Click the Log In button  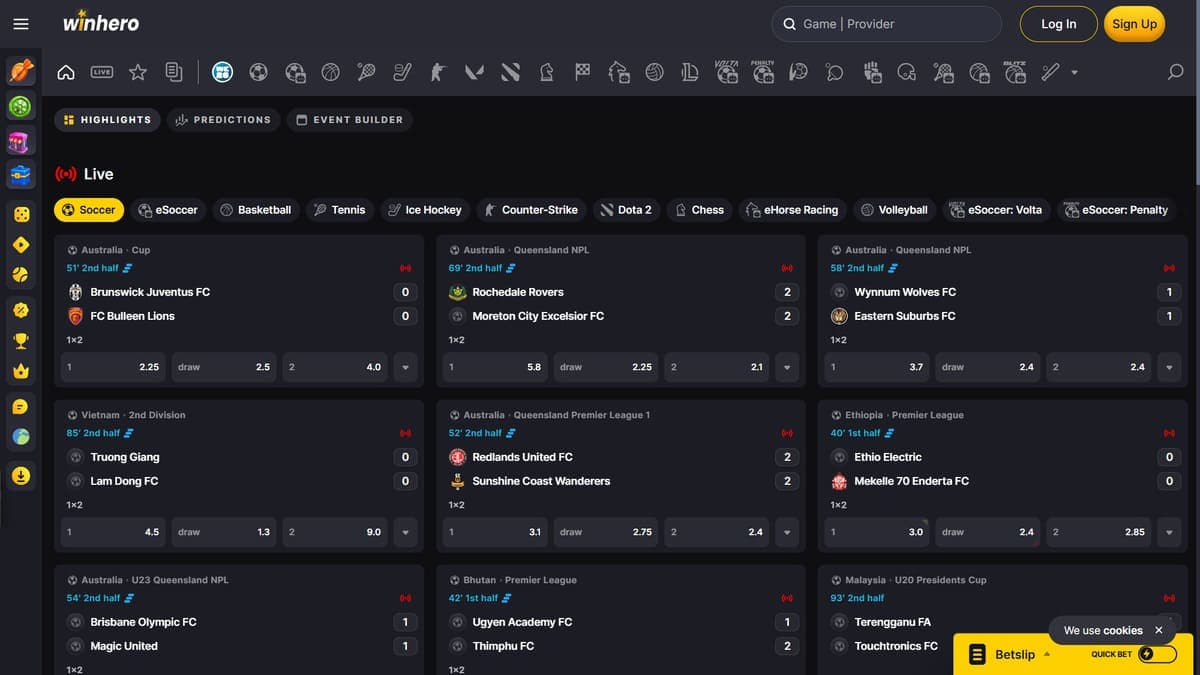click(x=1058, y=24)
